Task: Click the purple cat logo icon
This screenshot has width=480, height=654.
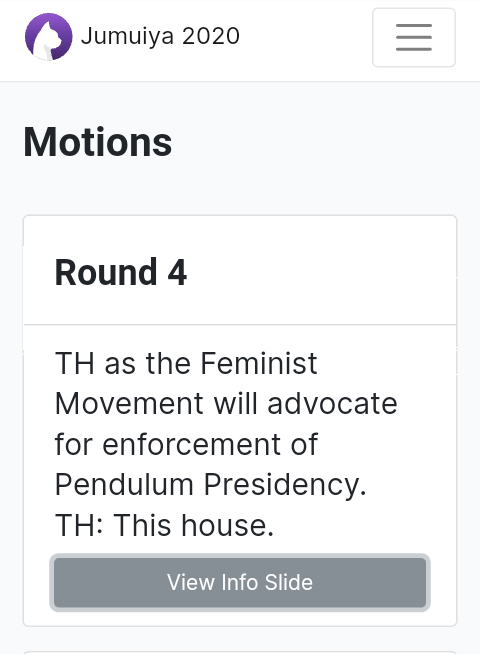Action: (x=48, y=37)
